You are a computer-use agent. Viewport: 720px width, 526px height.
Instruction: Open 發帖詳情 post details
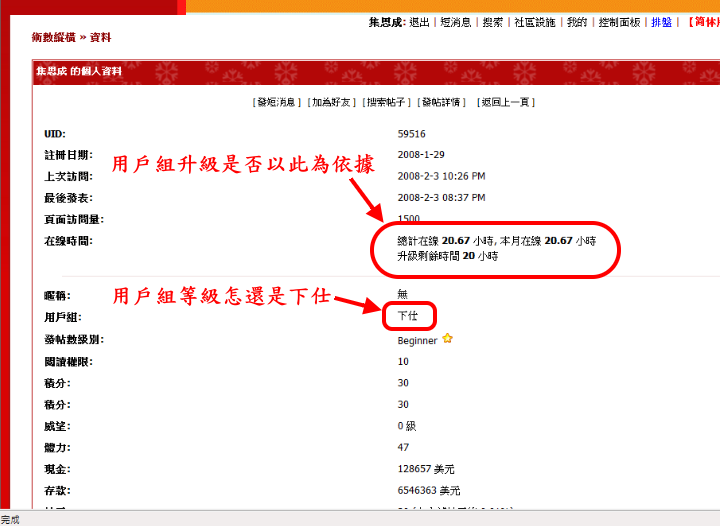coord(443,102)
